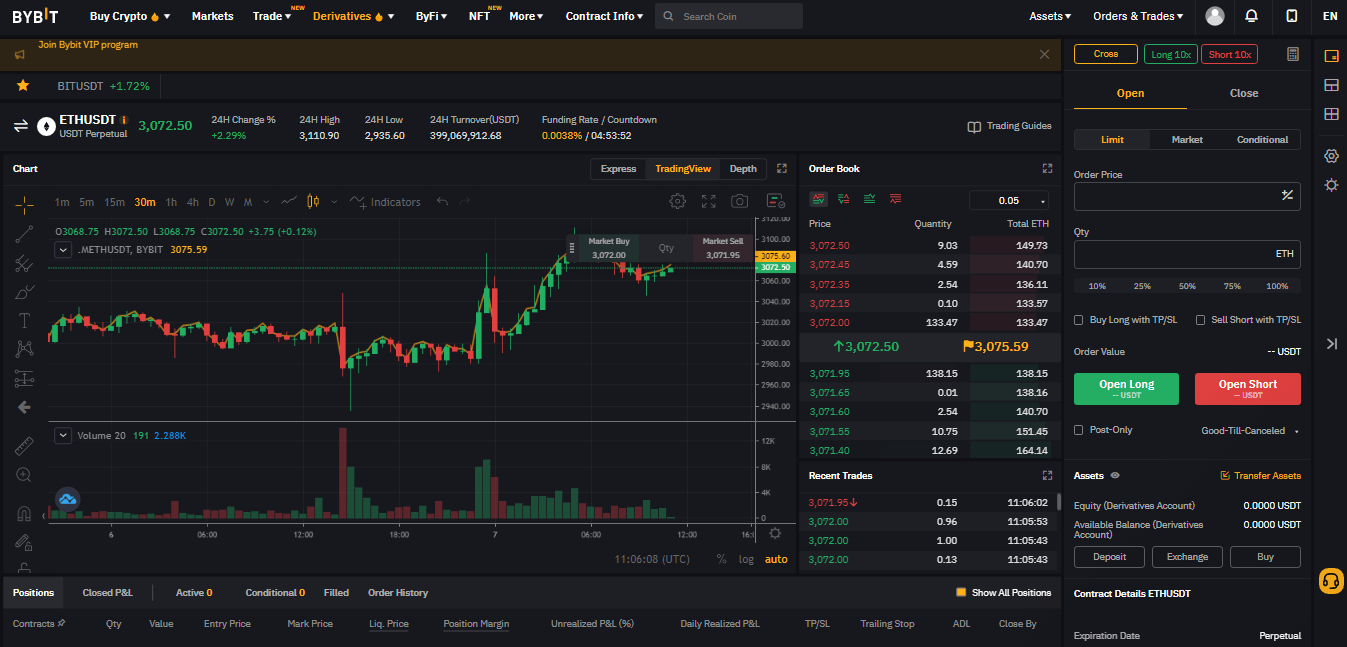Viewport: 1347px width, 647px height.
Task: Switch to the Express chart tab
Action: tap(618, 169)
